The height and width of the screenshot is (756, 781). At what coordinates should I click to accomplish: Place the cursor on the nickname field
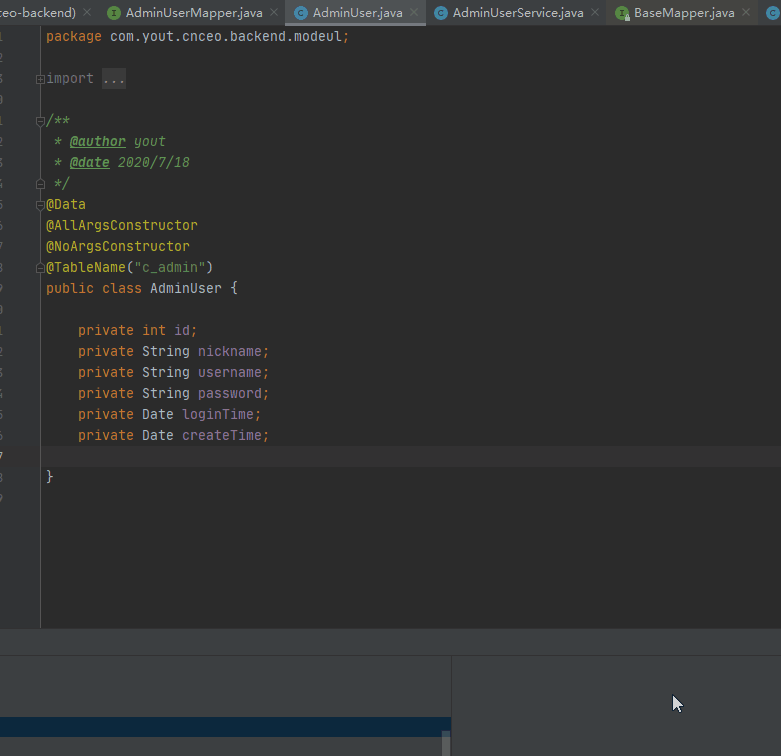click(x=230, y=352)
